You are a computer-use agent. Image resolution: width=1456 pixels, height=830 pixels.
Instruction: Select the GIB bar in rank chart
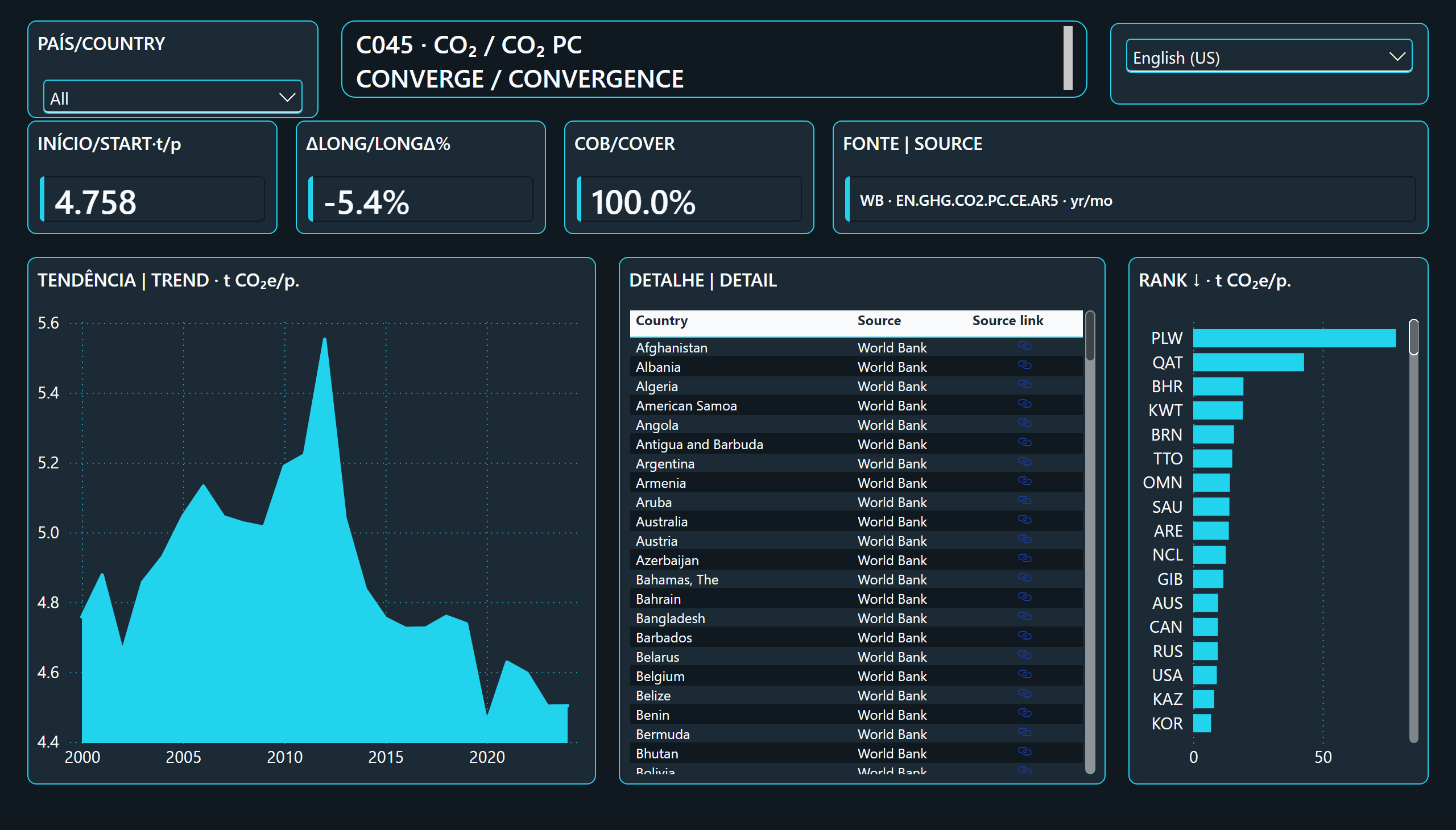(x=1208, y=579)
